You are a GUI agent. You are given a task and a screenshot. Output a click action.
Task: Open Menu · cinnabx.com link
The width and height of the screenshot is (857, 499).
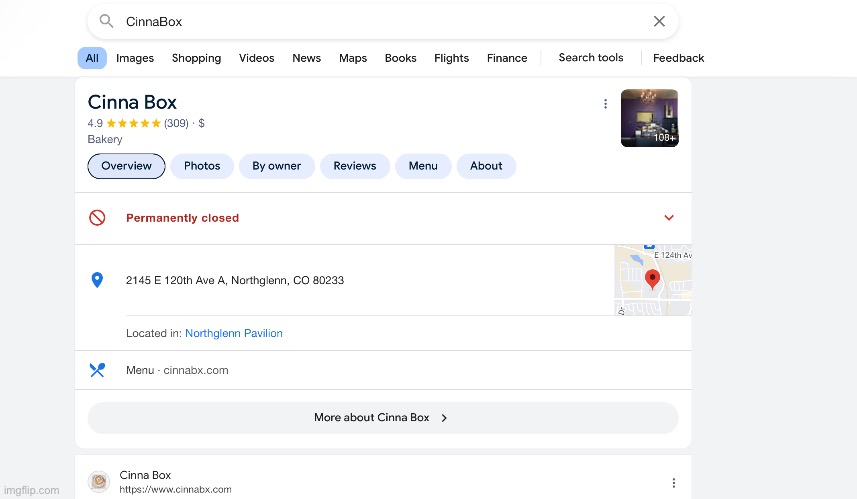coord(177,371)
